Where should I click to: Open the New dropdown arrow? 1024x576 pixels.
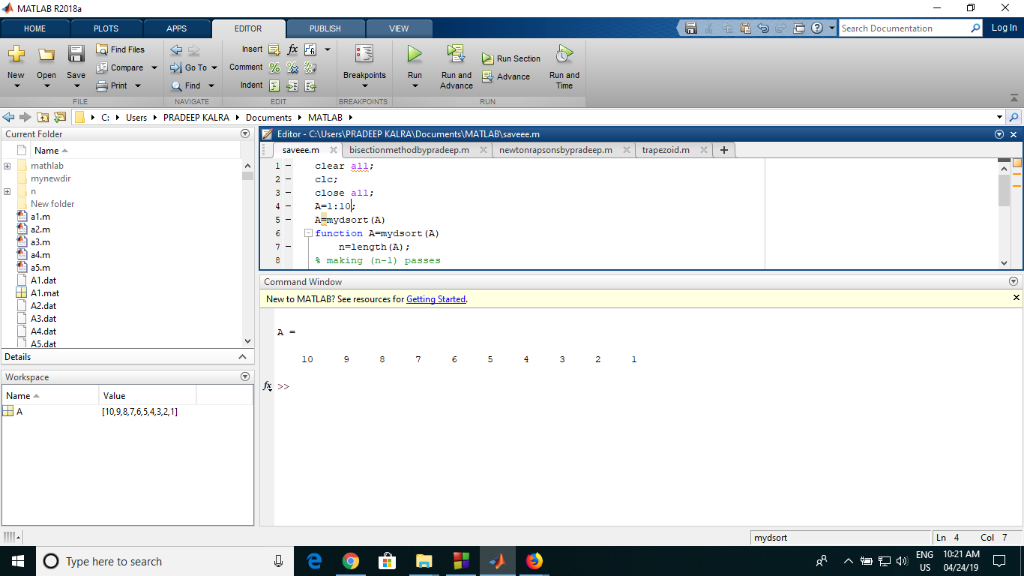(x=16, y=86)
